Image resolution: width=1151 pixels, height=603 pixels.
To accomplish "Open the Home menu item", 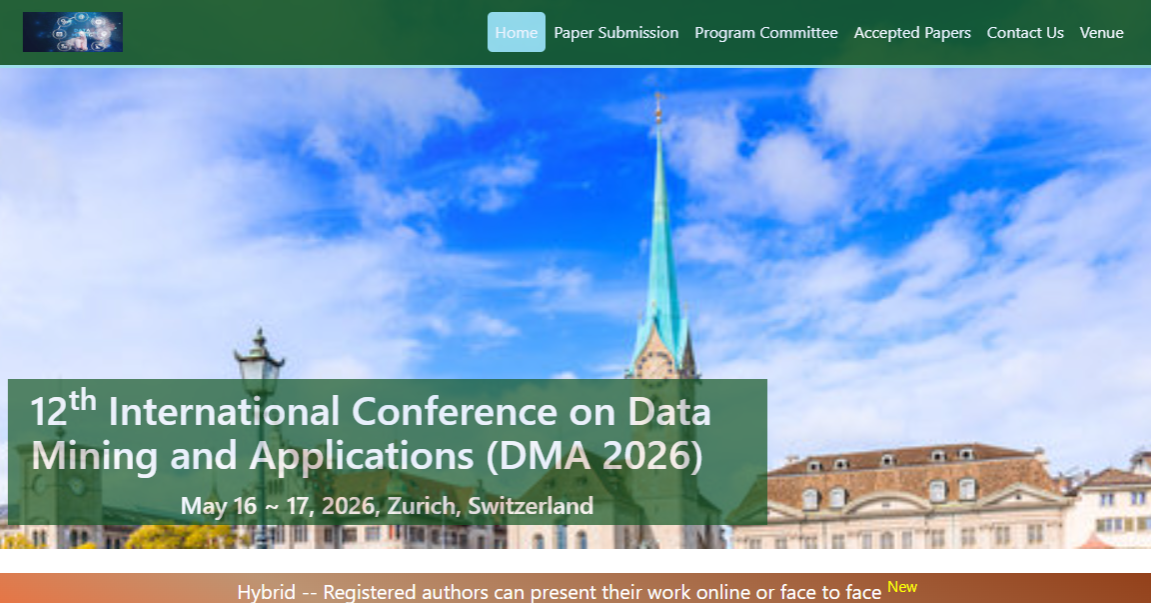I will (x=516, y=32).
